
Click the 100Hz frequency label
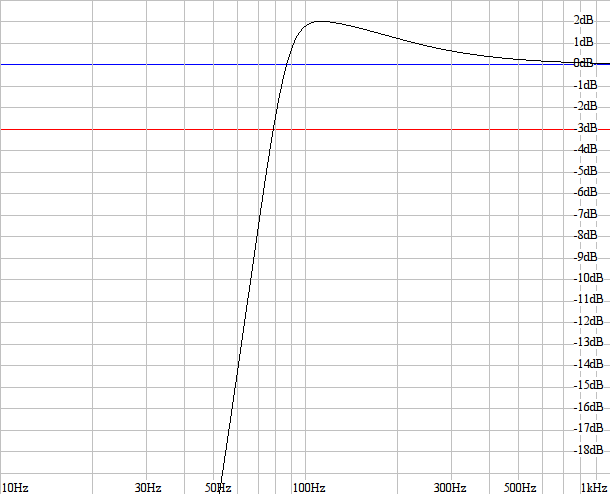pyautogui.click(x=309, y=488)
